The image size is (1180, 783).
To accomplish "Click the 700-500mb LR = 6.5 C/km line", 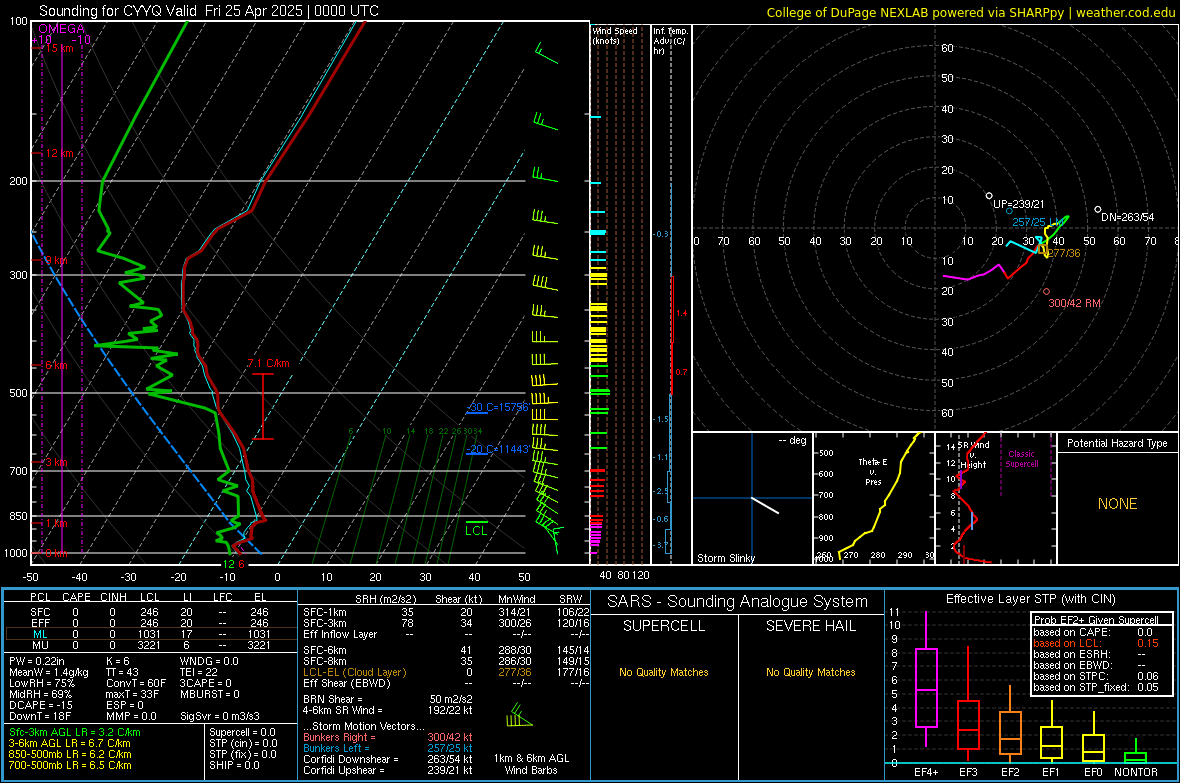I will pos(70,765).
